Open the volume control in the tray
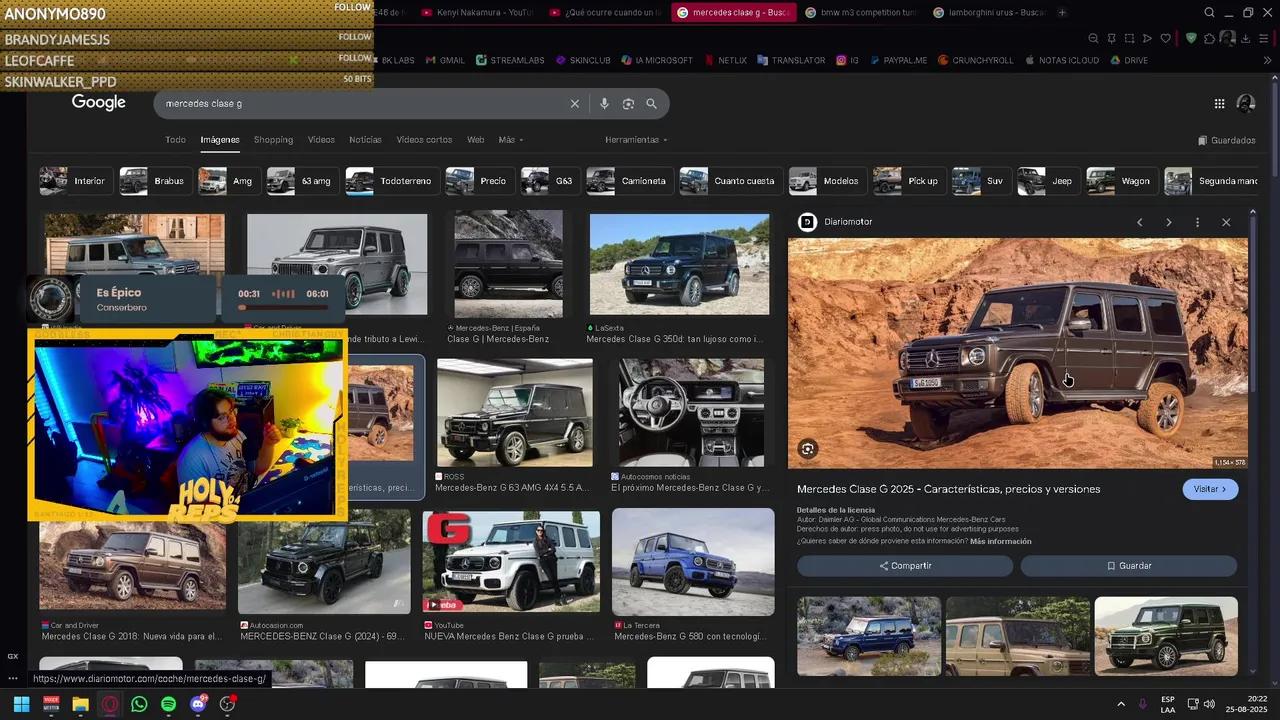 click(x=1209, y=704)
